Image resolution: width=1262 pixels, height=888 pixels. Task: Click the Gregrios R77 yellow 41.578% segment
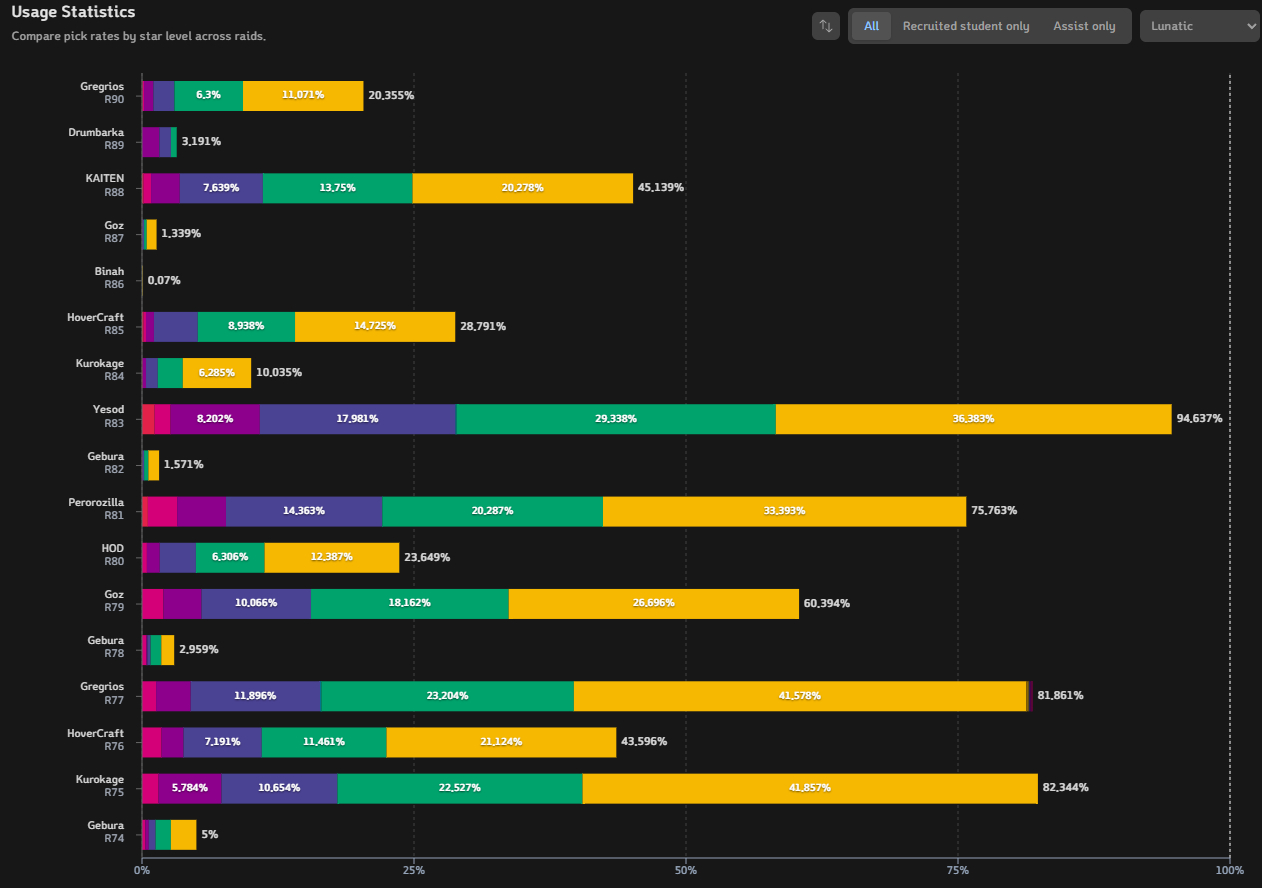(800, 696)
